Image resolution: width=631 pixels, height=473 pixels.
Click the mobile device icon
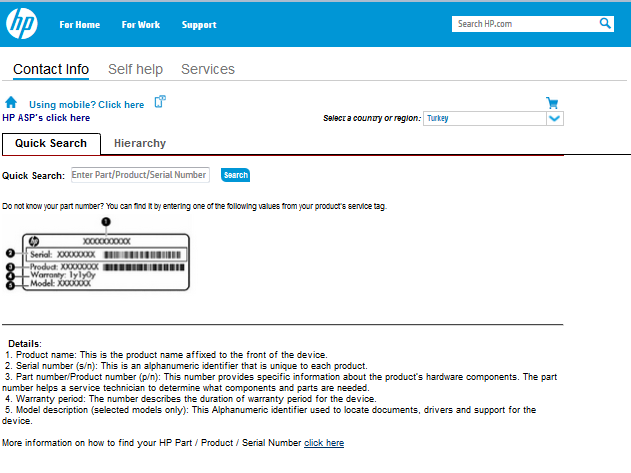coord(159,102)
